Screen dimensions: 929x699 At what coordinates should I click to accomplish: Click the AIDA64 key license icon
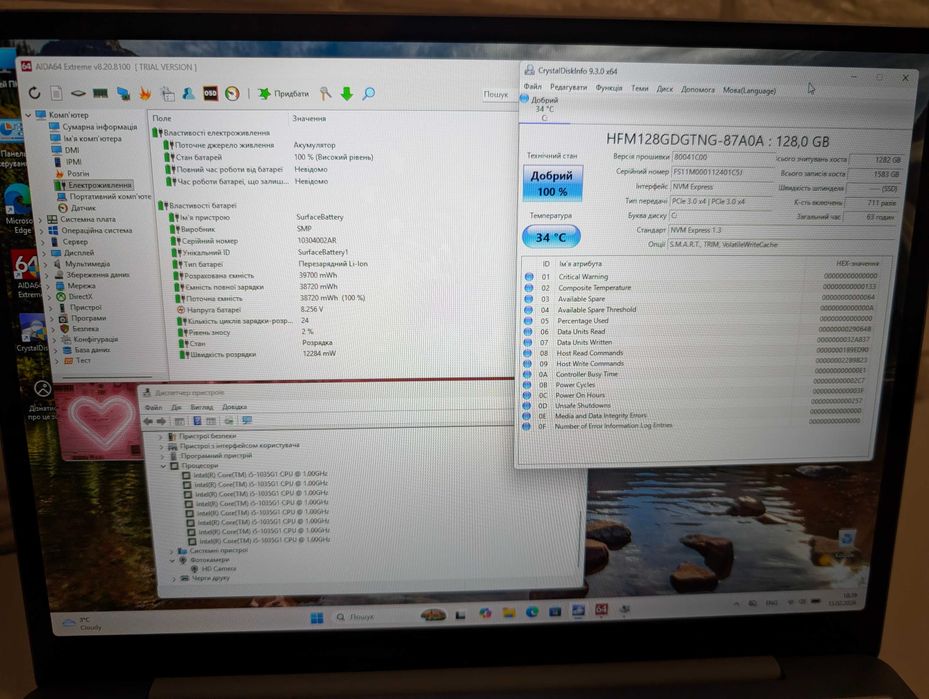(x=325, y=93)
